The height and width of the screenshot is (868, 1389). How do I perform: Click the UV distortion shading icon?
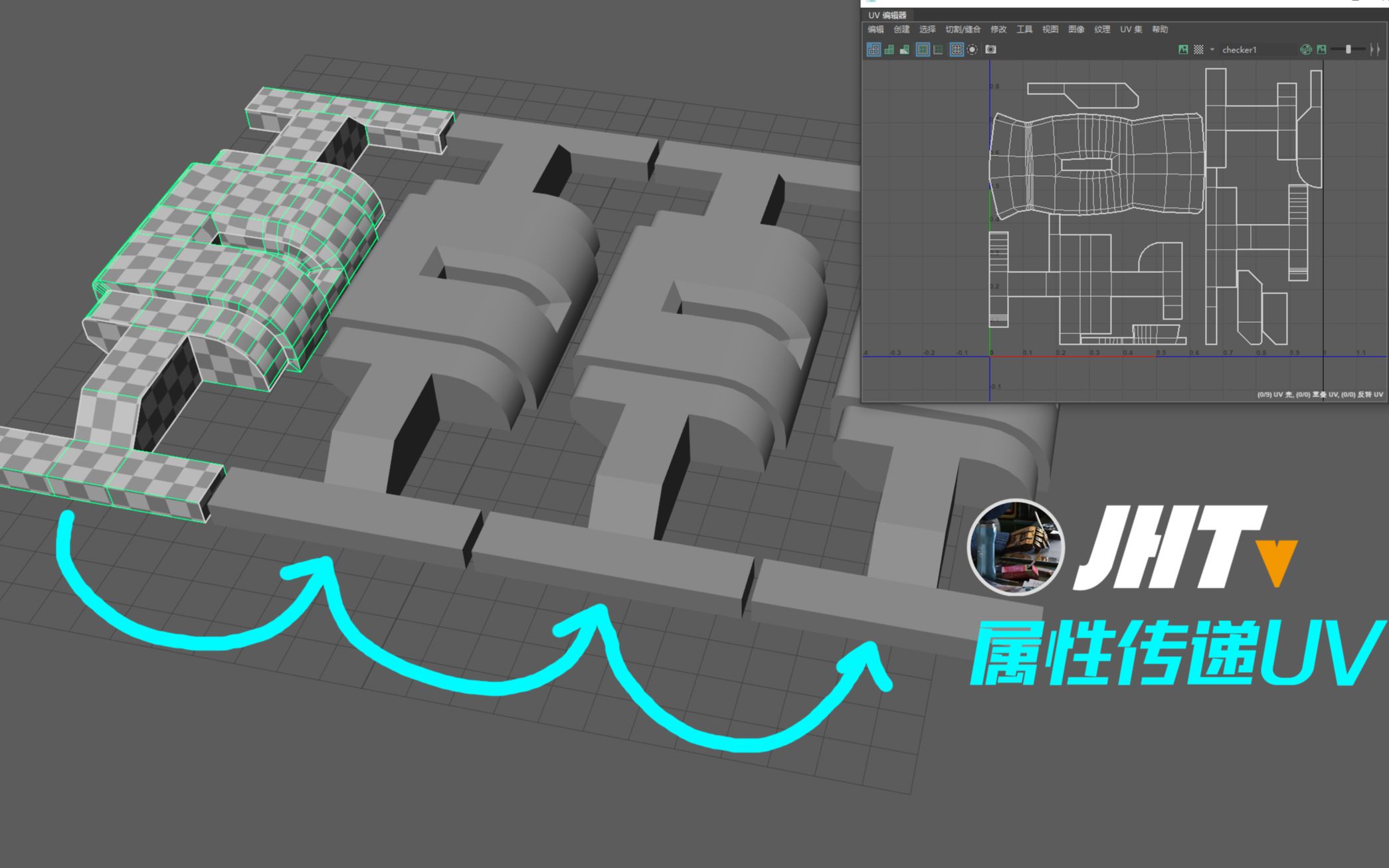click(904, 50)
